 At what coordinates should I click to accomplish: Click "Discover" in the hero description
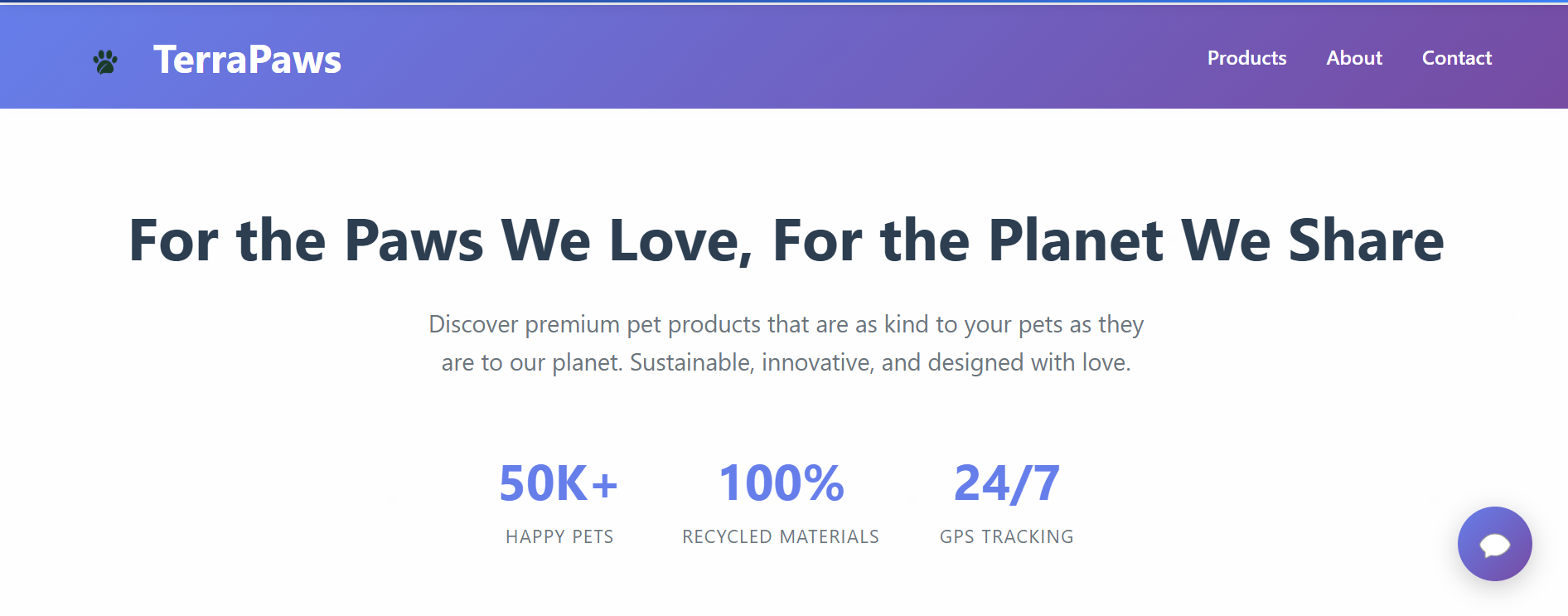(x=473, y=324)
